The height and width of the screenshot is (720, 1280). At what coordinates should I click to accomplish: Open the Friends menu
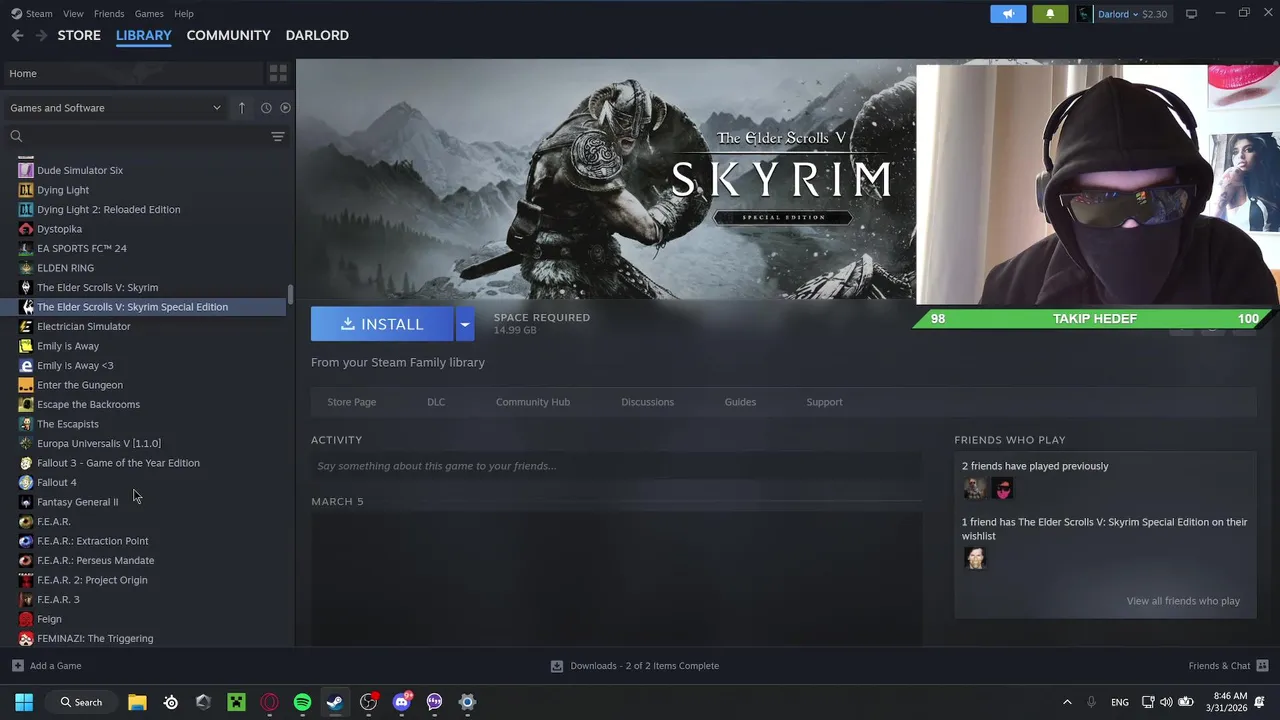click(109, 14)
